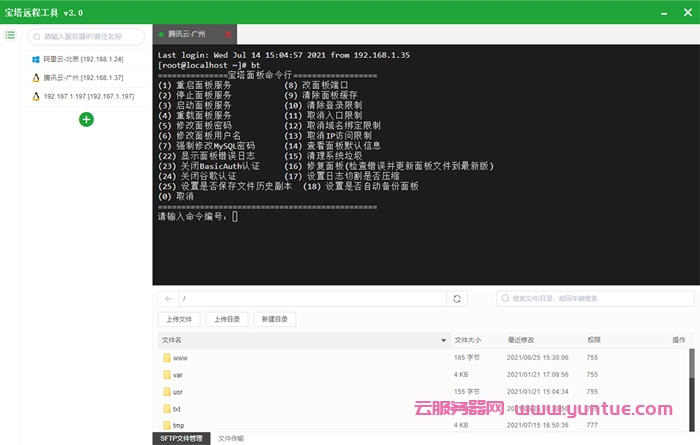
Task: Click the 新建目录 button
Action: 275,319
